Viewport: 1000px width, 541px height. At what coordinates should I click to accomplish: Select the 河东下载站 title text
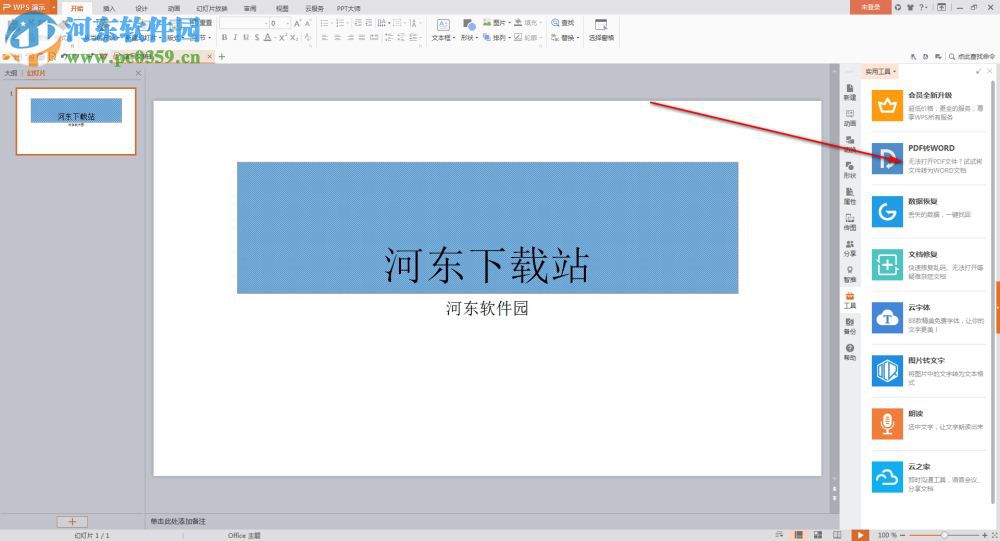pyautogui.click(x=486, y=265)
